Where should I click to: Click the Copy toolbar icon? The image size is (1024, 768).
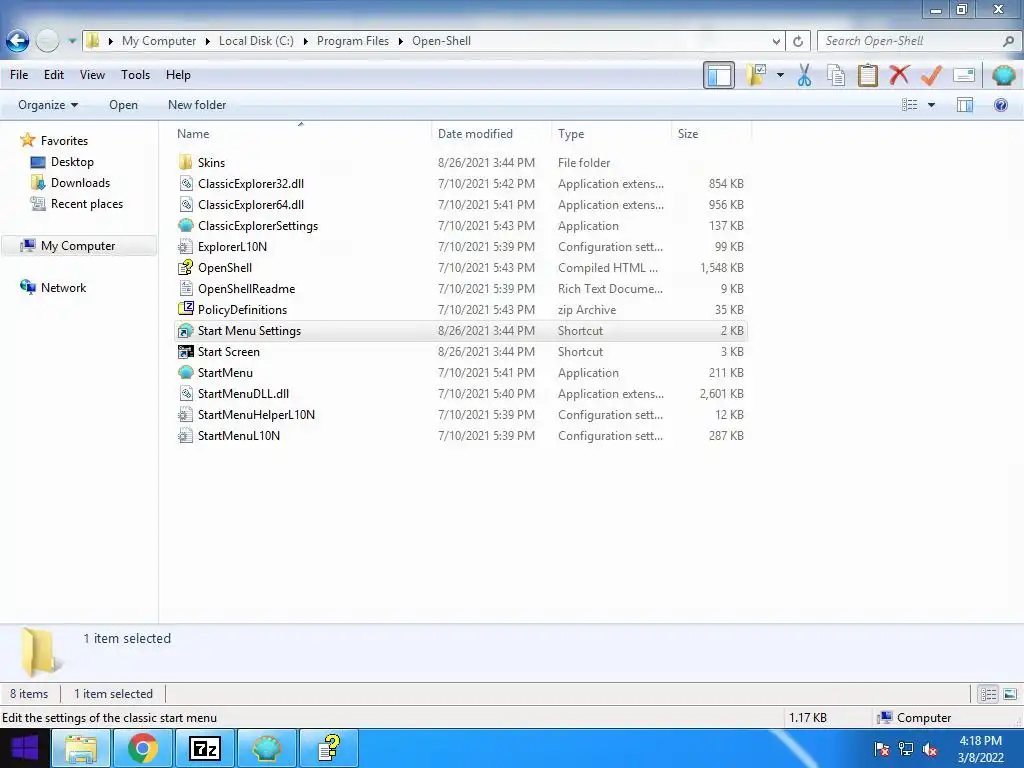click(836, 75)
